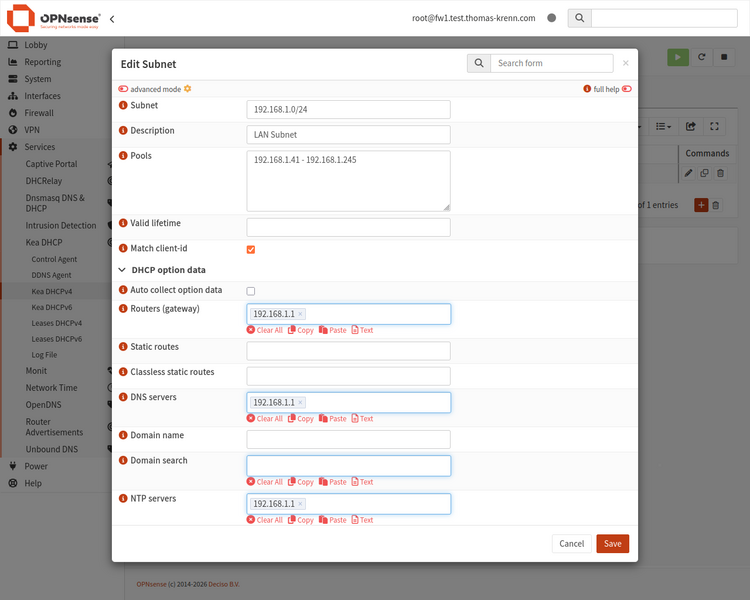The height and width of the screenshot is (600, 750).
Task: Click Clear All under Routers (gateway)
Action: (265, 330)
